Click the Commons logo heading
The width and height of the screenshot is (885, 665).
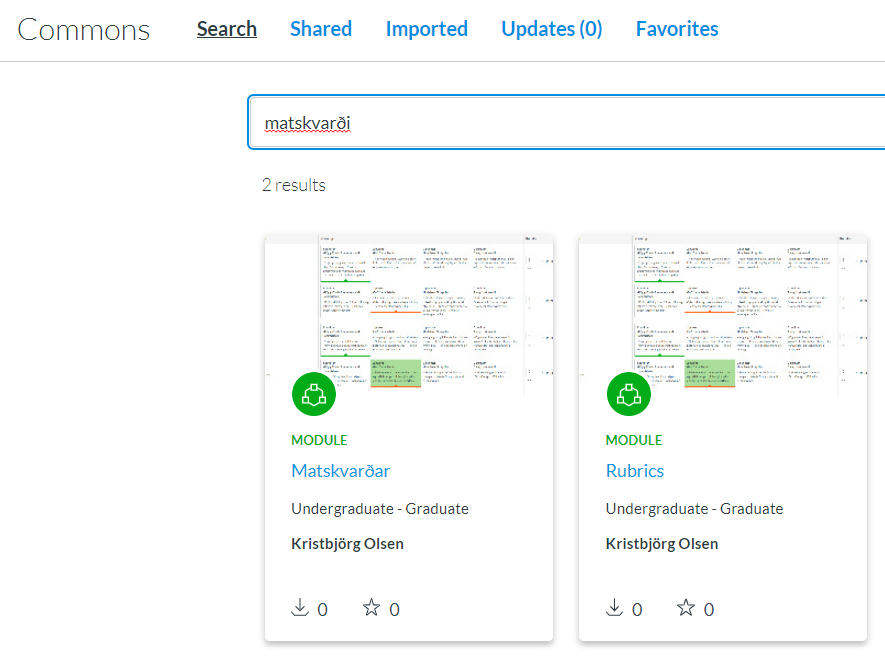pos(84,30)
